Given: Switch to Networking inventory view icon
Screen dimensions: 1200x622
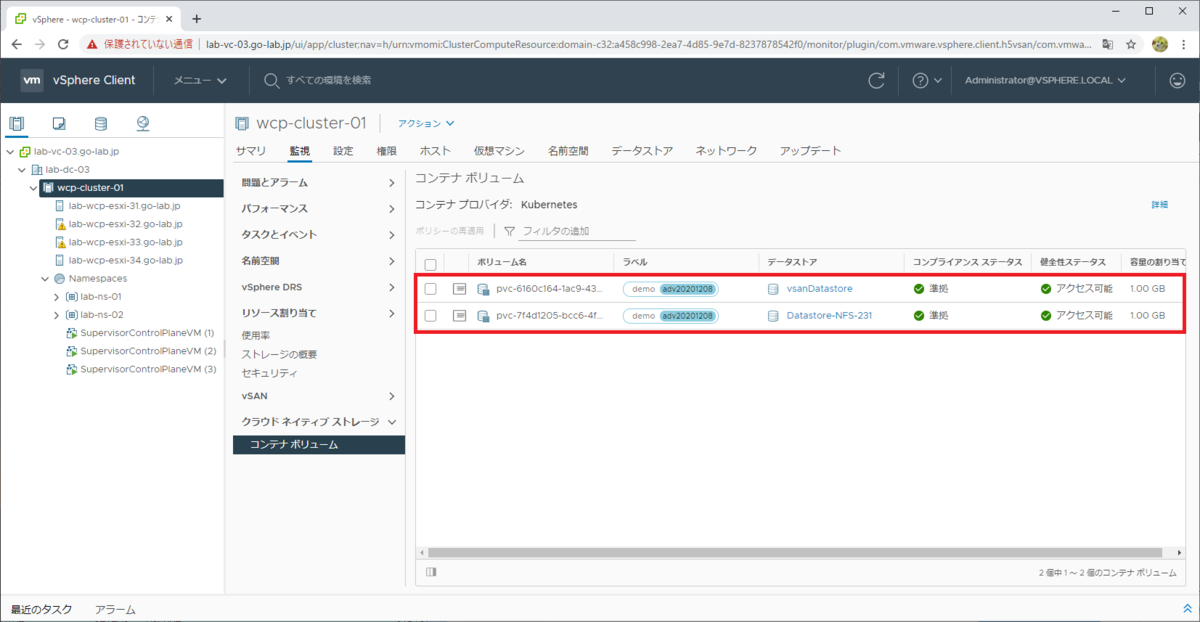Looking at the screenshot, I should click(x=142, y=124).
